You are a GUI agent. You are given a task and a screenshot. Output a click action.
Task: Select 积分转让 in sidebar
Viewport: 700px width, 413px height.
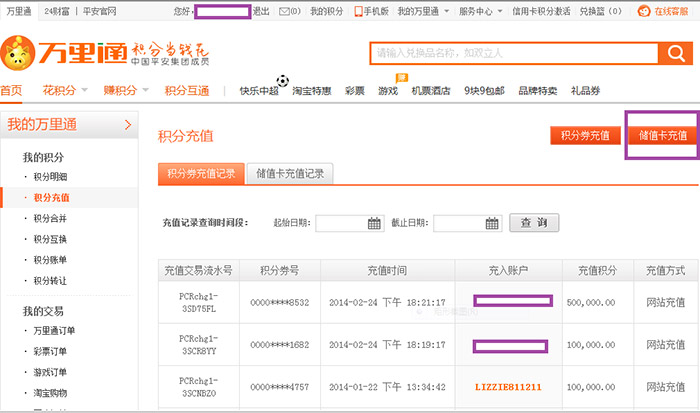click(50, 281)
